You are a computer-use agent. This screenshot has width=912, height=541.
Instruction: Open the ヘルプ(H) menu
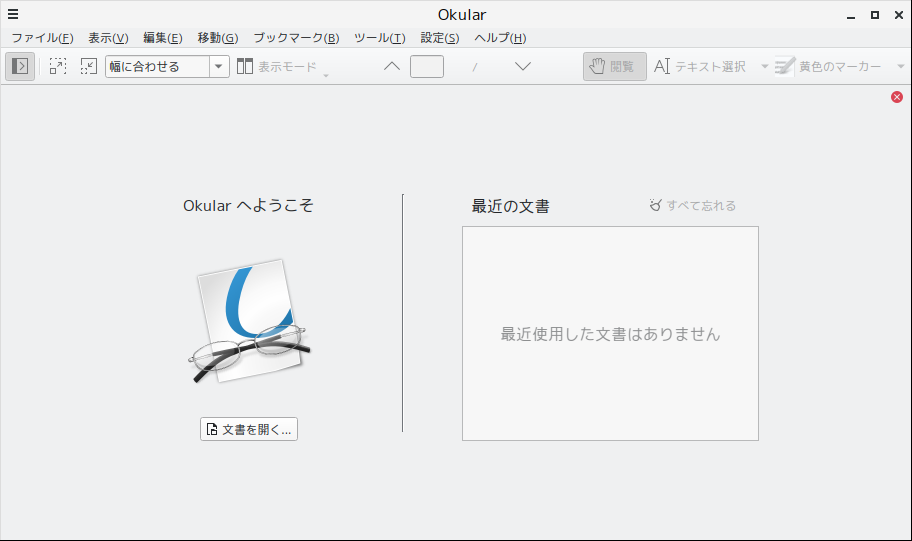point(500,38)
